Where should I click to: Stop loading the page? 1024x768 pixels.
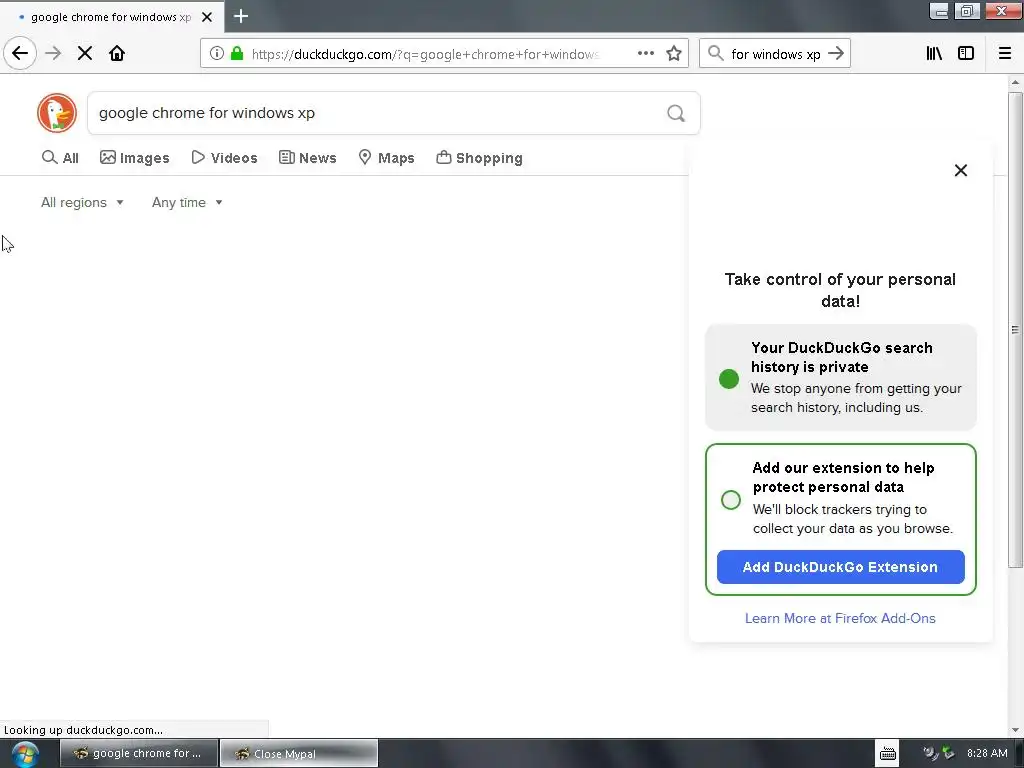pyautogui.click(x=85, y=53)
